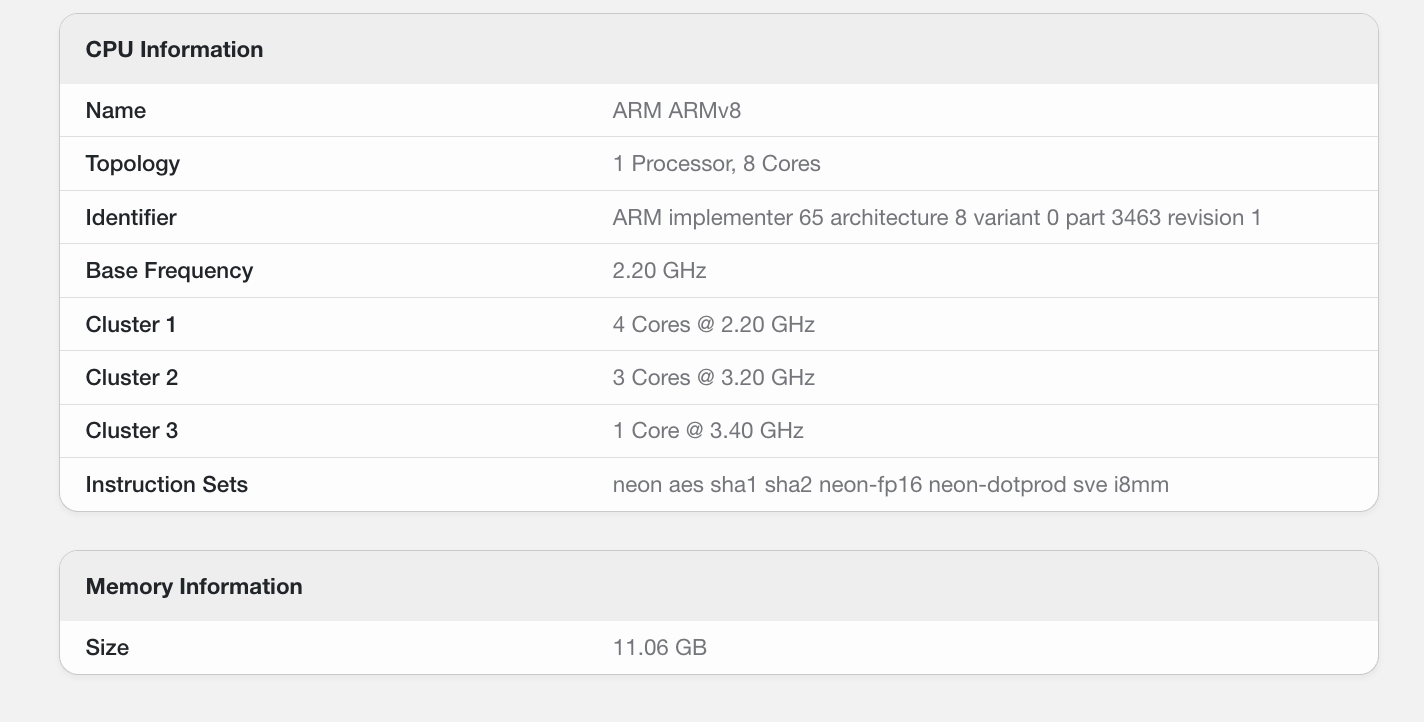Screen dimensions: 1424x722
Task: Select the Base Frequency value of 2.20 GHz
Action: coord(659,271)
